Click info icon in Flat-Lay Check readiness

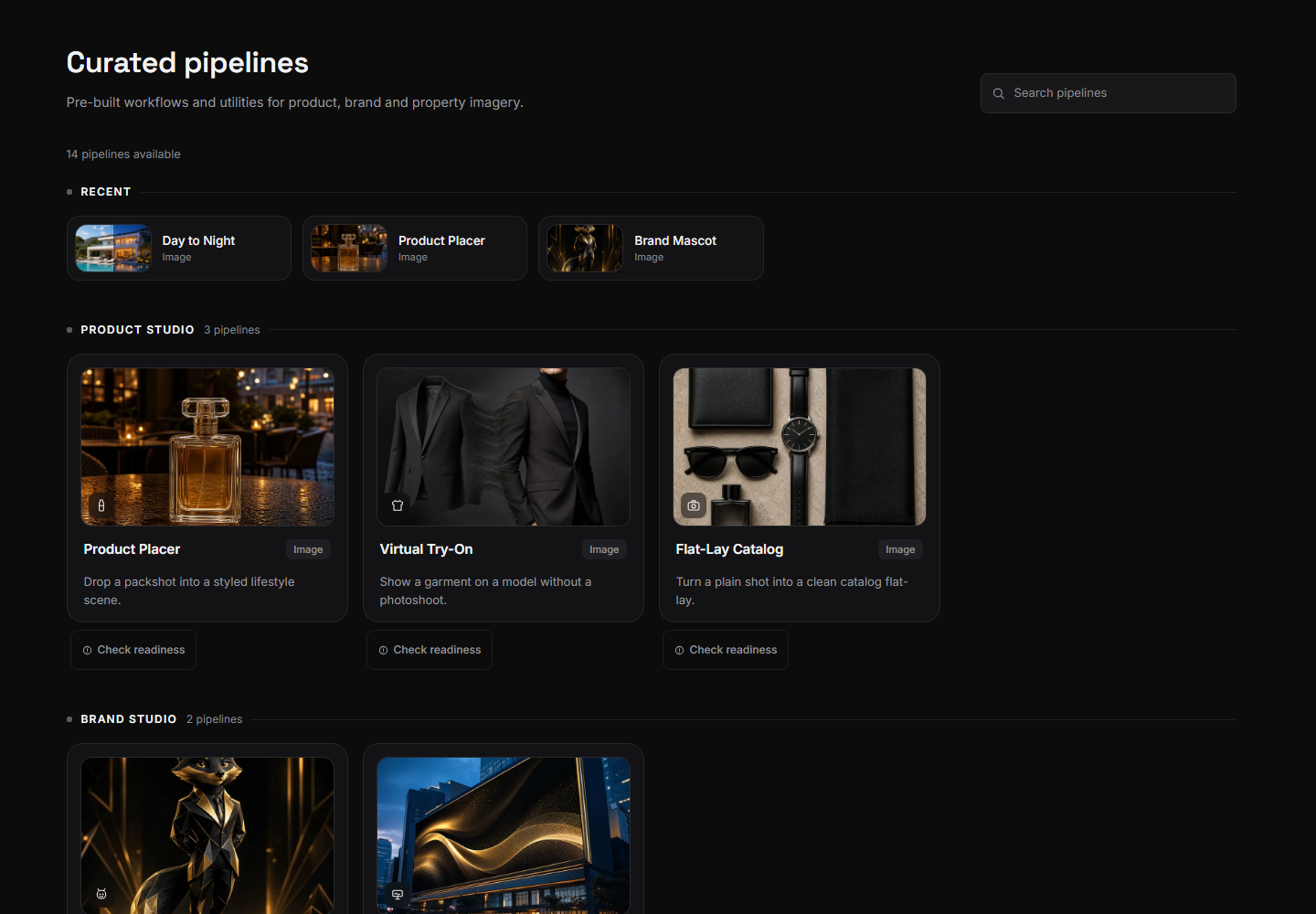[x=680, y=651]
